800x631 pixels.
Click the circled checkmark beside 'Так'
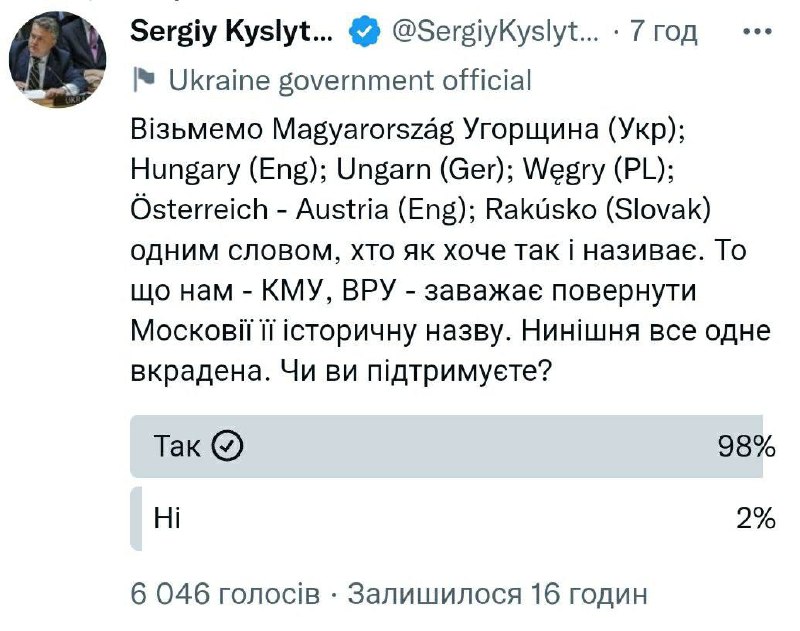pyautogui.click(x=229, y=446)
